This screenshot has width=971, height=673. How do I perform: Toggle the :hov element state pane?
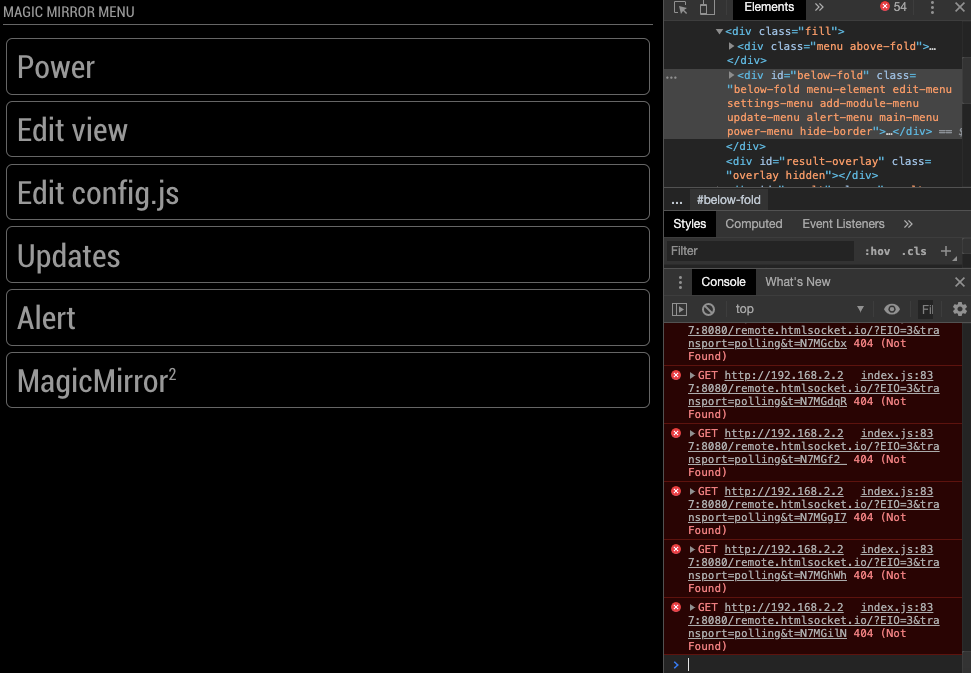pyautogui.click(x=877, y=251)
